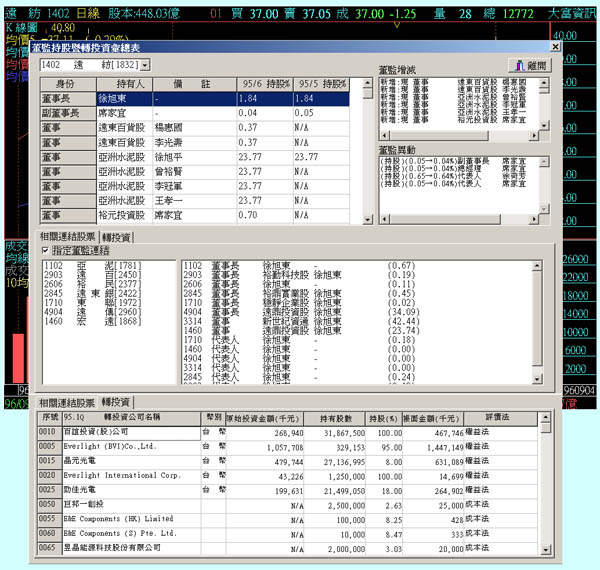Select linked stock 1460 宏遠

pyautogui.click(x=93, y=321)
